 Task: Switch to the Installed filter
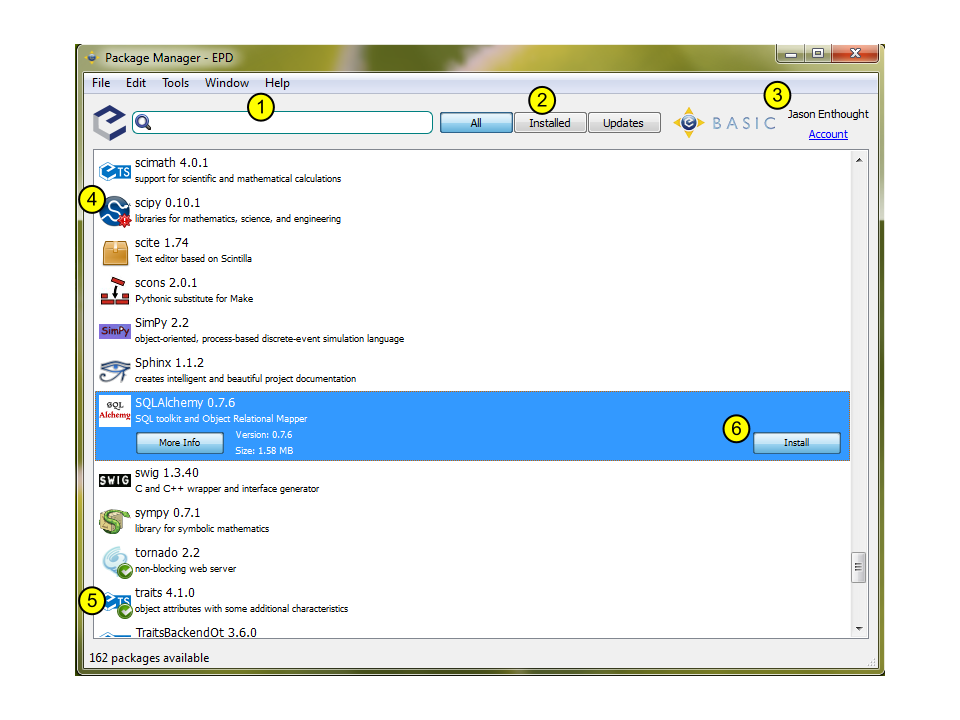(550, 122)
